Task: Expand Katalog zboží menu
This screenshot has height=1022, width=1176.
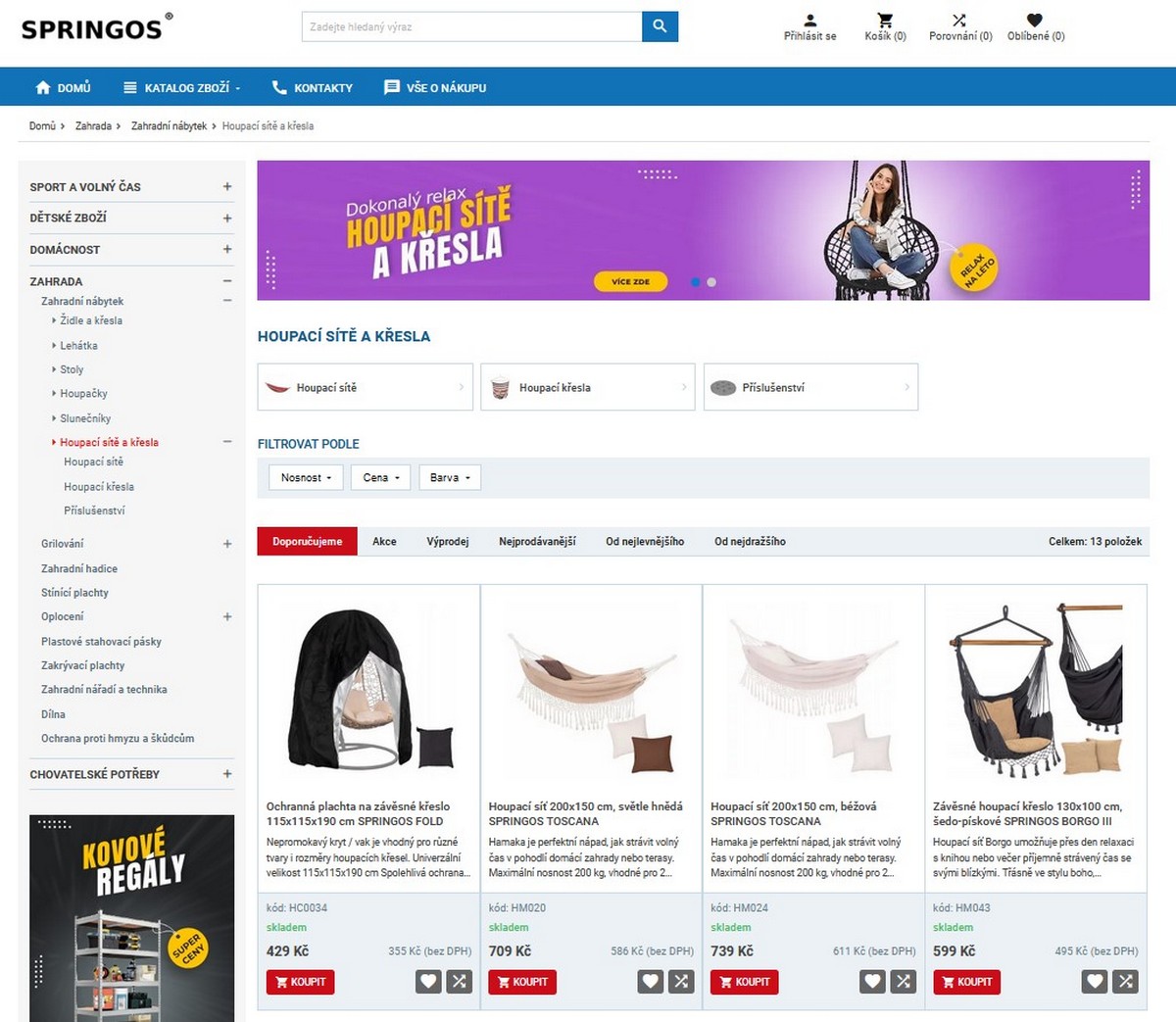Action: coord(181,87)
